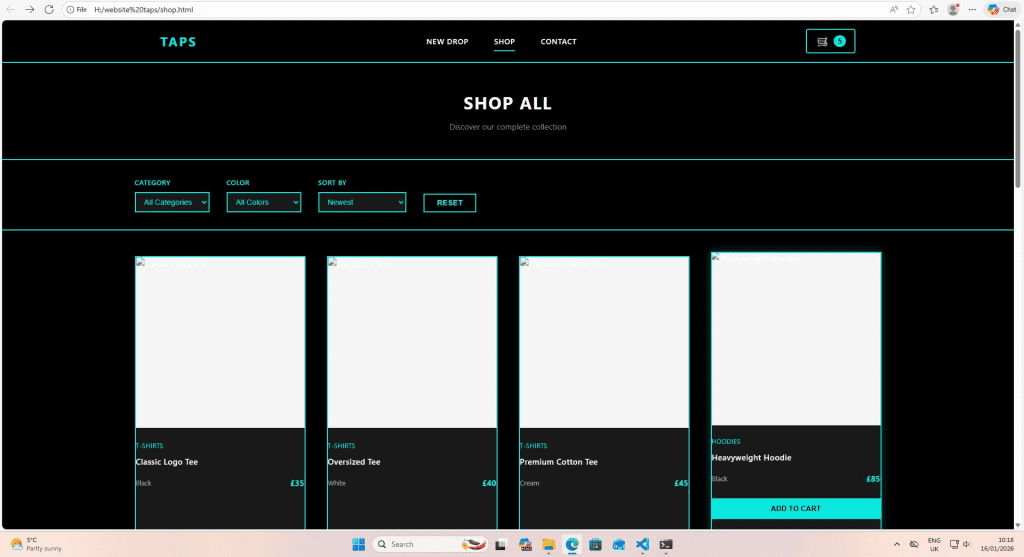Open the Color filter dropdown
The width and height of the screenshot is (1024, 557).
[264, 202]
